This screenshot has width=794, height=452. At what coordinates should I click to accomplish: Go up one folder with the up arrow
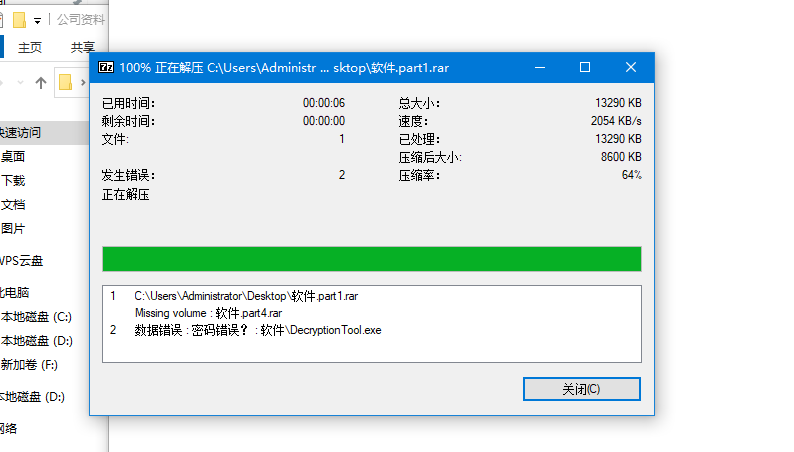click(41, 82)
